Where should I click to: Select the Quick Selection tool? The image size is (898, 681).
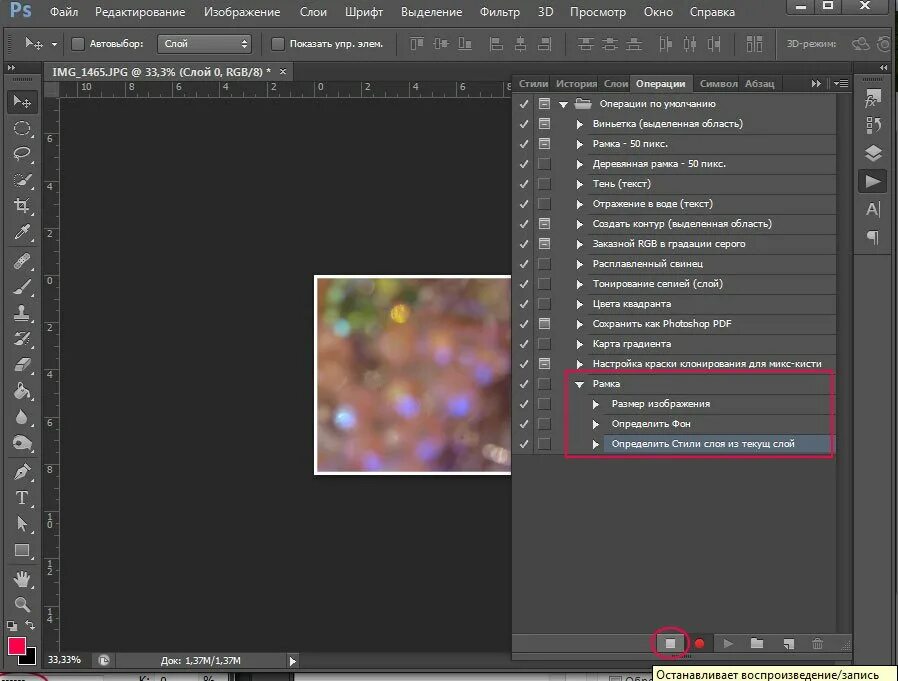[22, 180]
